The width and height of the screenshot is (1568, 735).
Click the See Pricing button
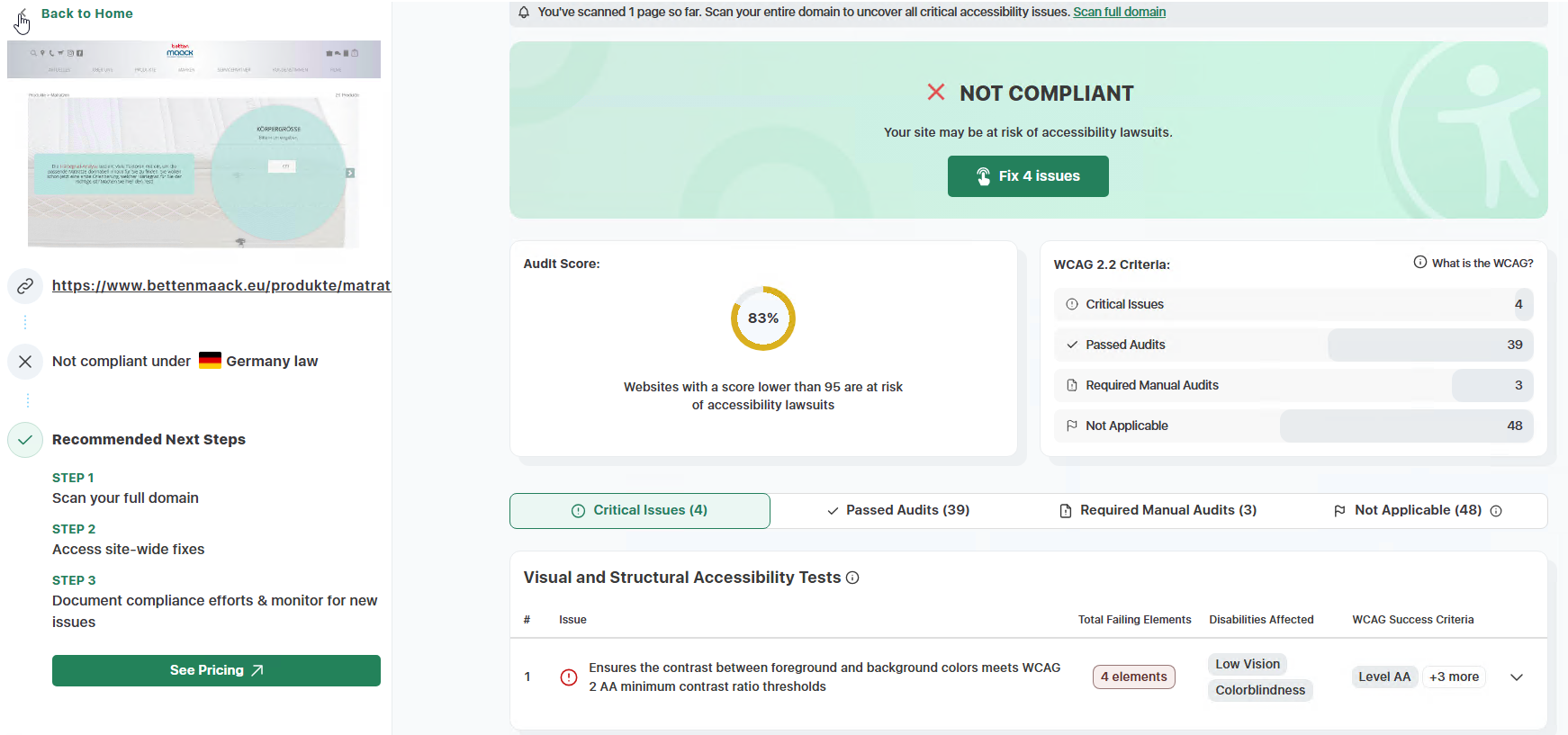216,670
